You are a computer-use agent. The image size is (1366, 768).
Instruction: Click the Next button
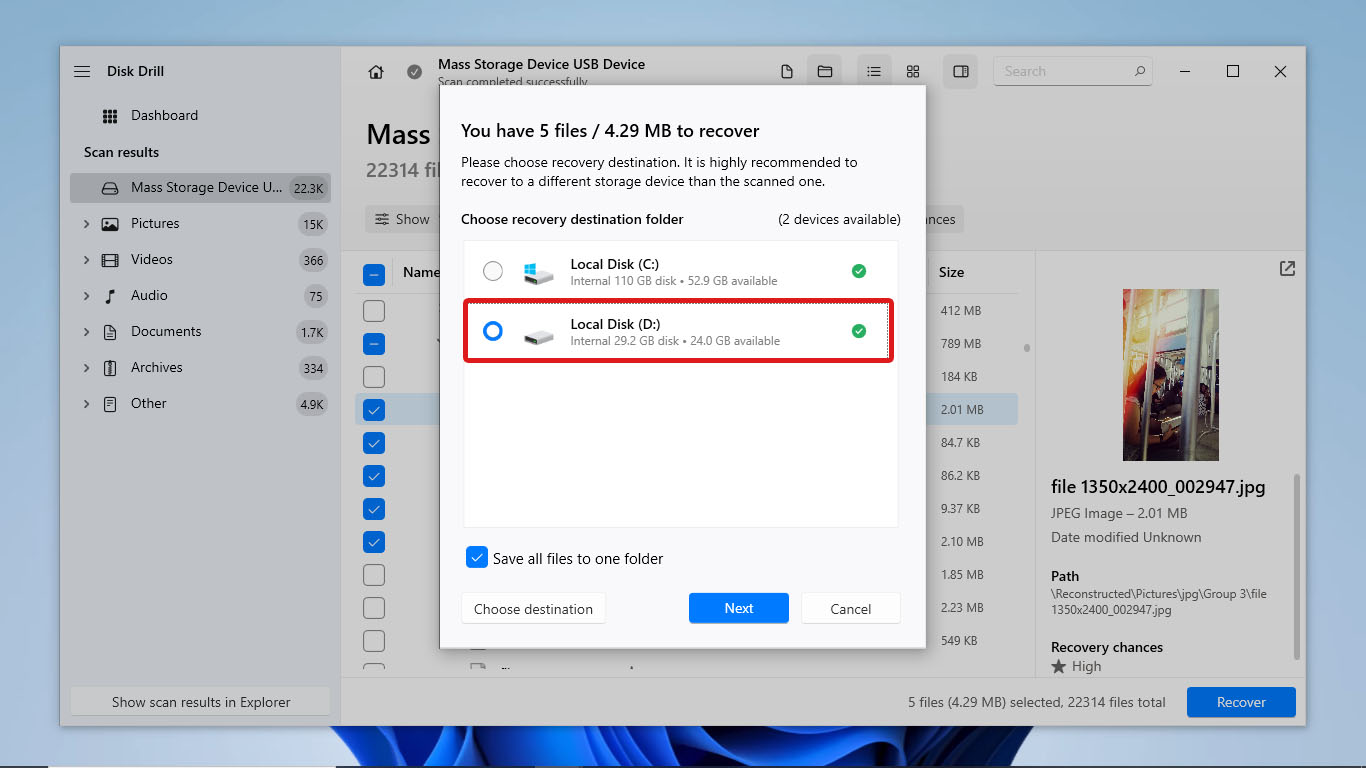tap(738, 608)
